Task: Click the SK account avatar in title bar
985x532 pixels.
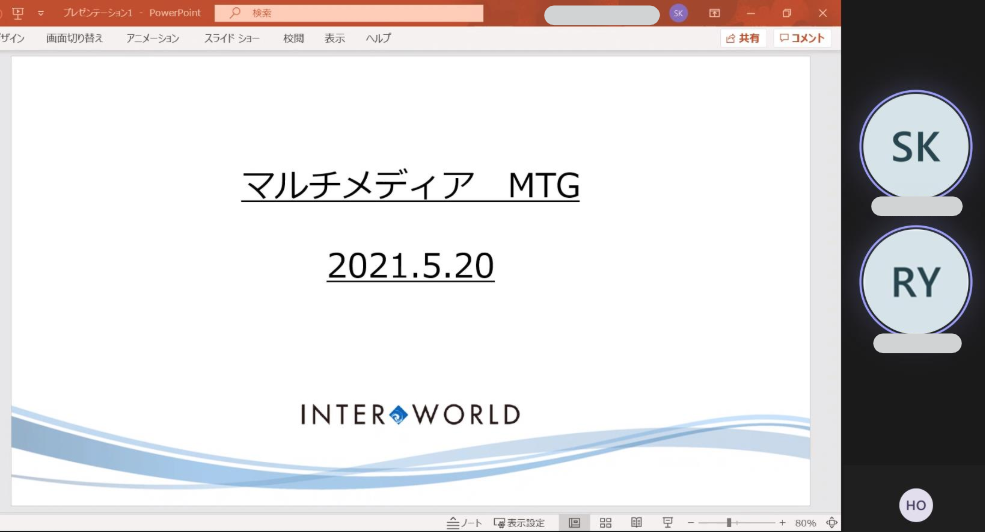Action: pos(678,13)
